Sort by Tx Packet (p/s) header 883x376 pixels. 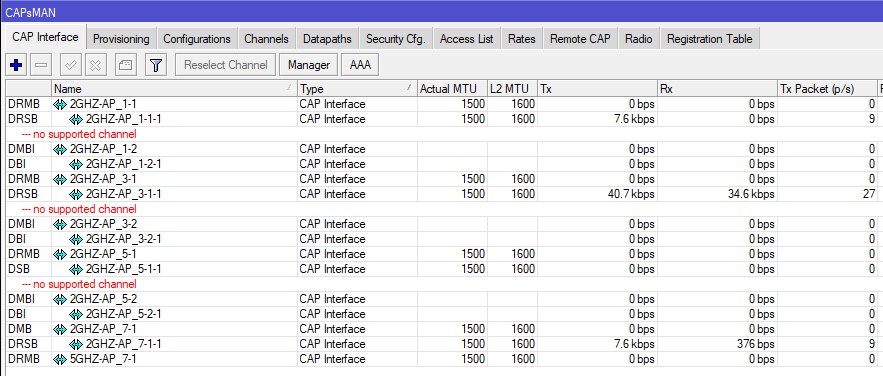[828, 89]
